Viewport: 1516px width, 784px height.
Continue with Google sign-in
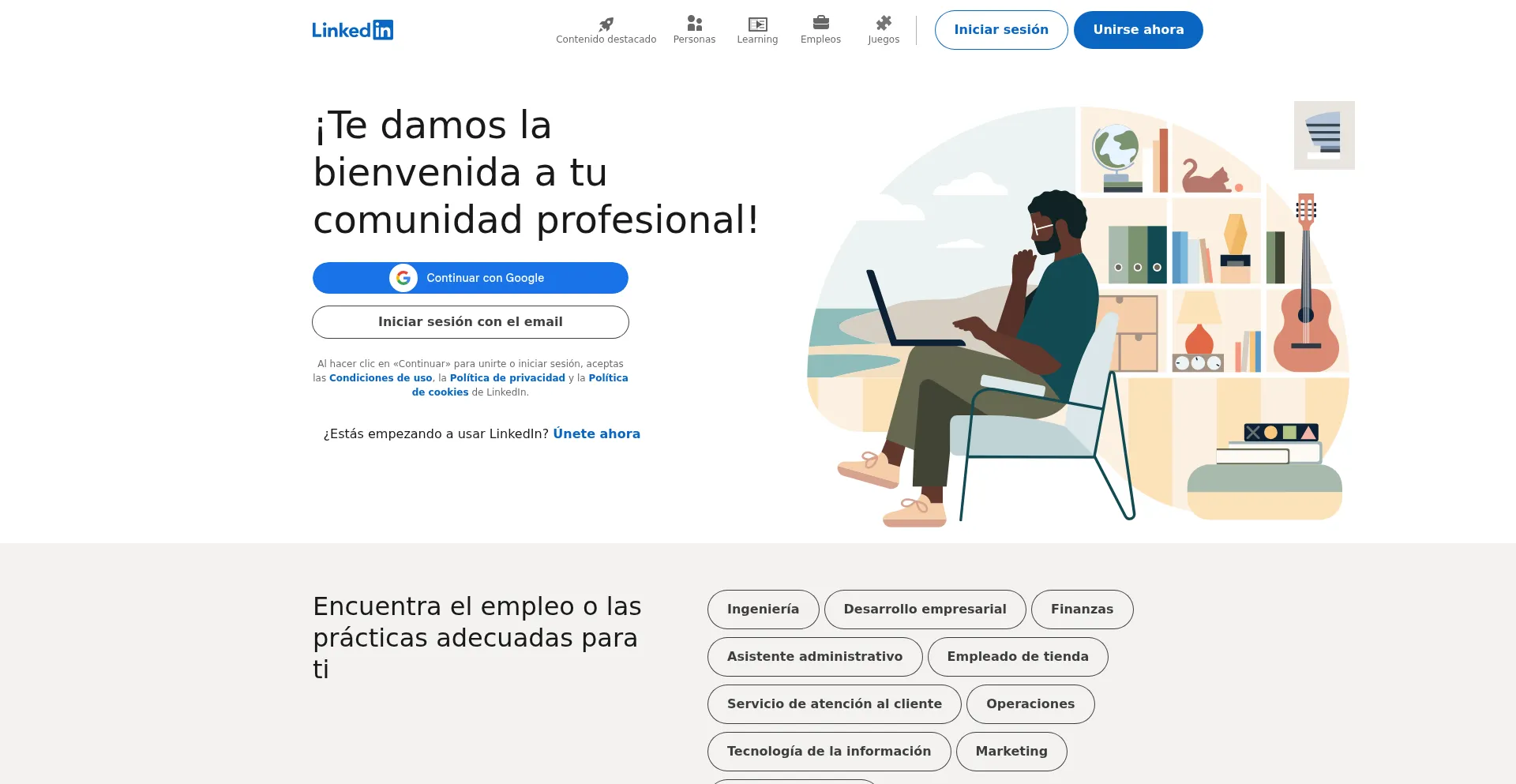(470, 278)
